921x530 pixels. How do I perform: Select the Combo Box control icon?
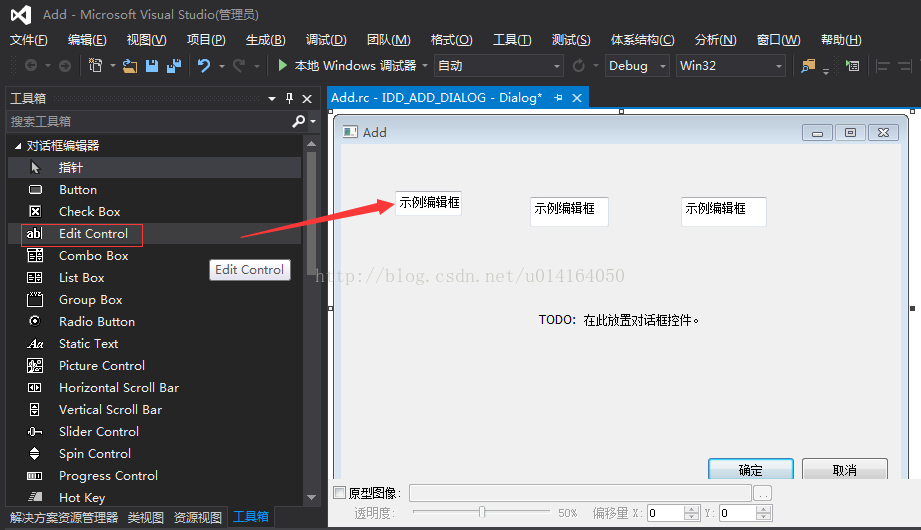pos(35,256)
